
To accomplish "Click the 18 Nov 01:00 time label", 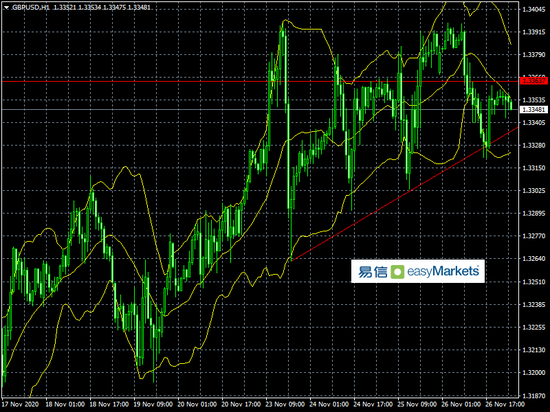I will pyautogui.click(x=65, y=404).
